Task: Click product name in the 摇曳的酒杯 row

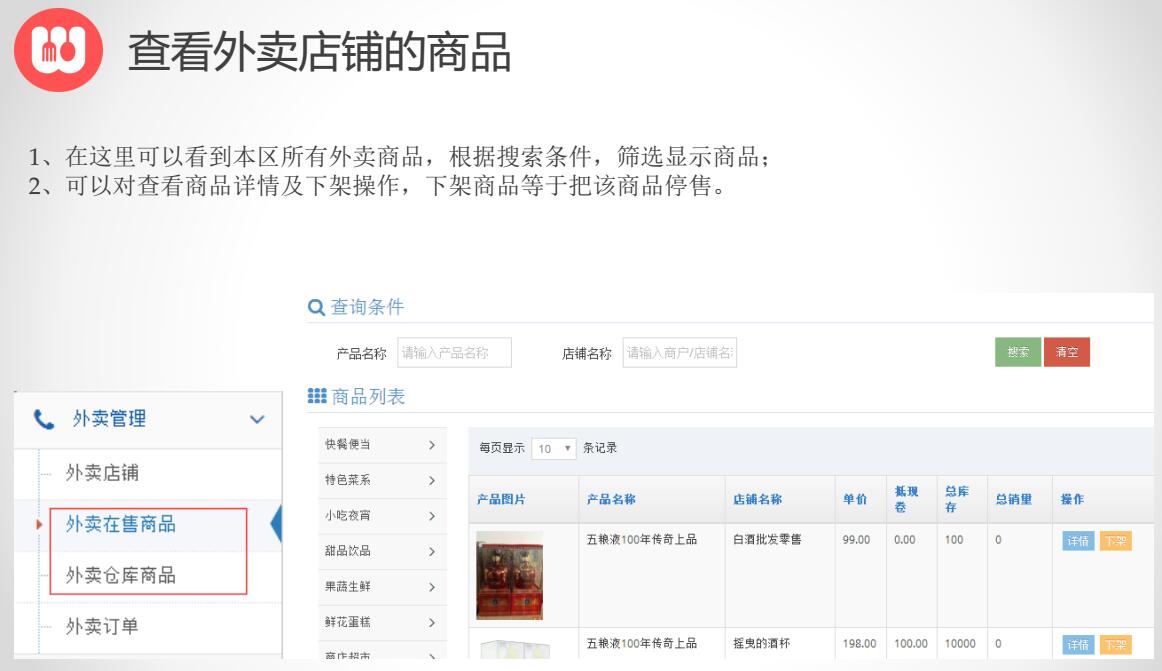Action: click(642, 644)
